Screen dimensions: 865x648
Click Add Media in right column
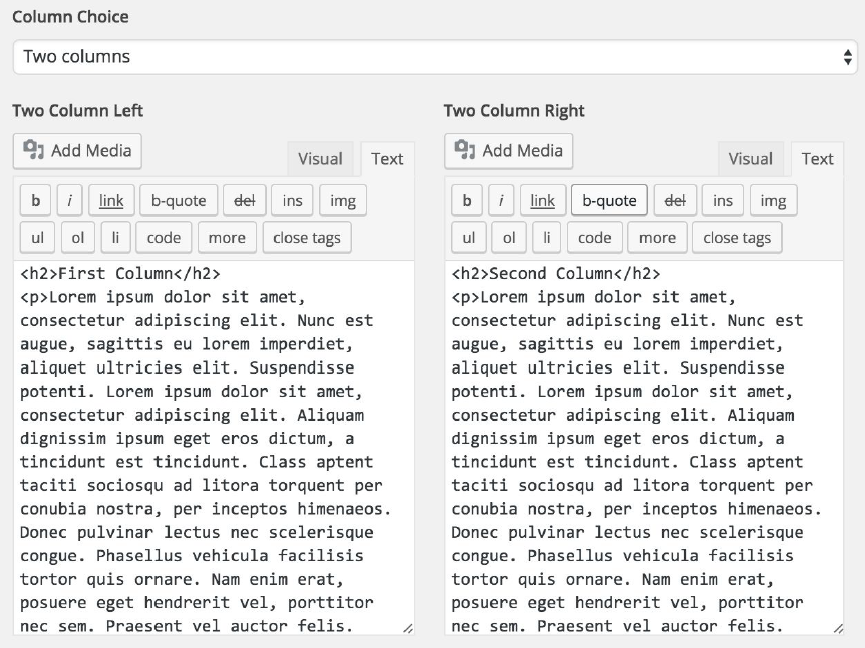pos(509,151)
